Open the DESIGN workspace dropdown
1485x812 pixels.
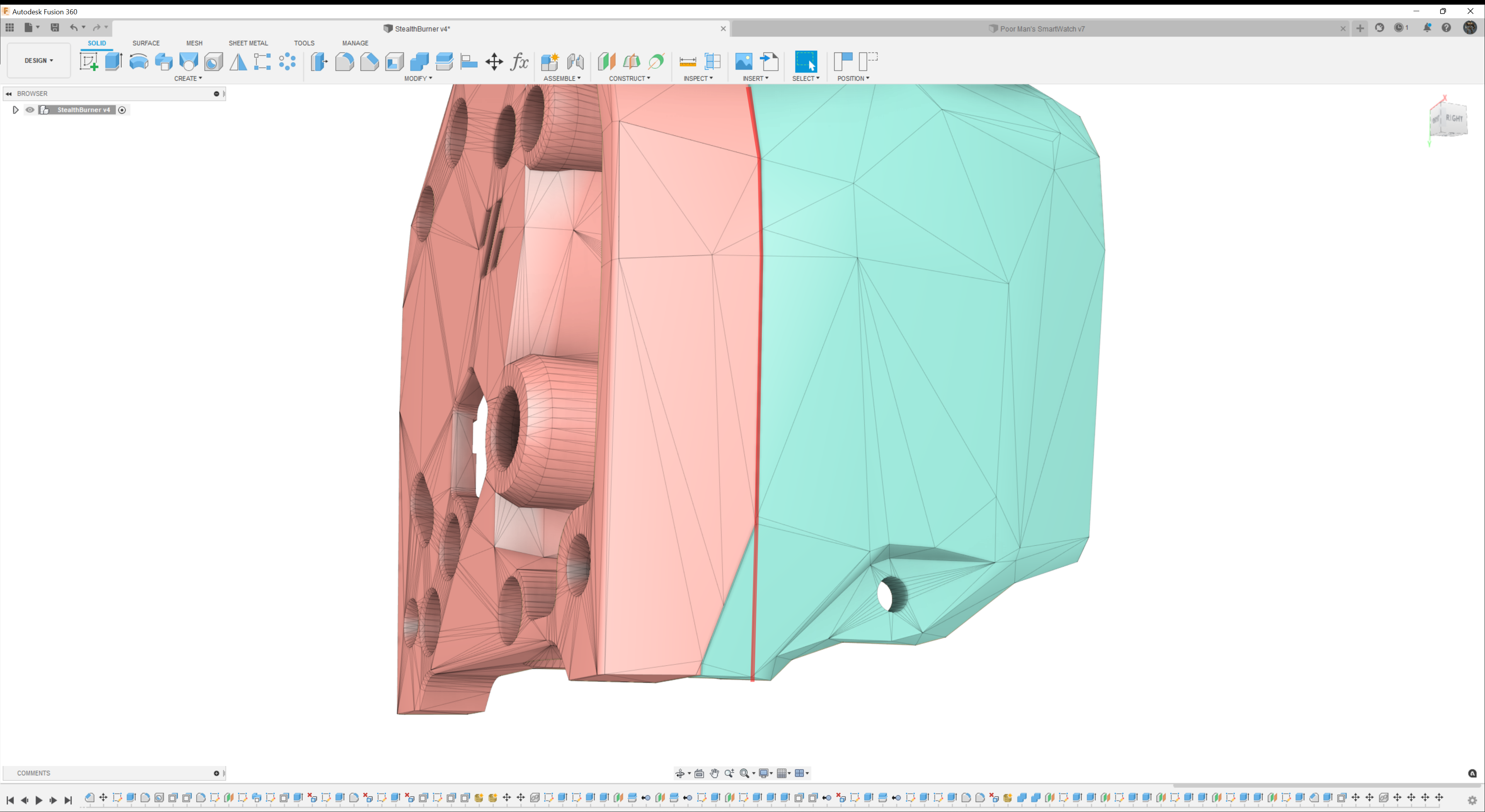(x=39, y=61)
